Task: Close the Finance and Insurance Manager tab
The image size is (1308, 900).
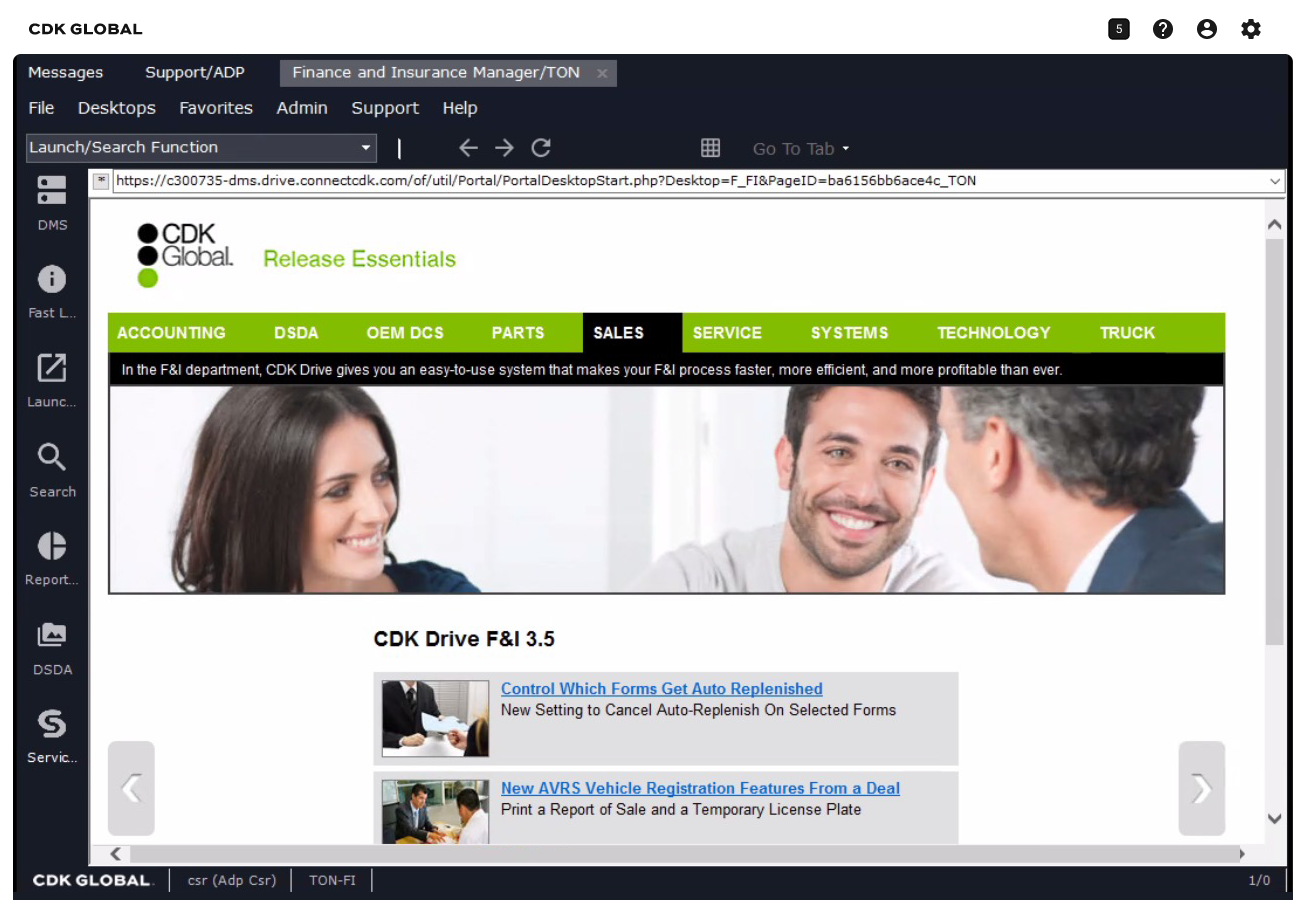Action: tap(602, 73)
